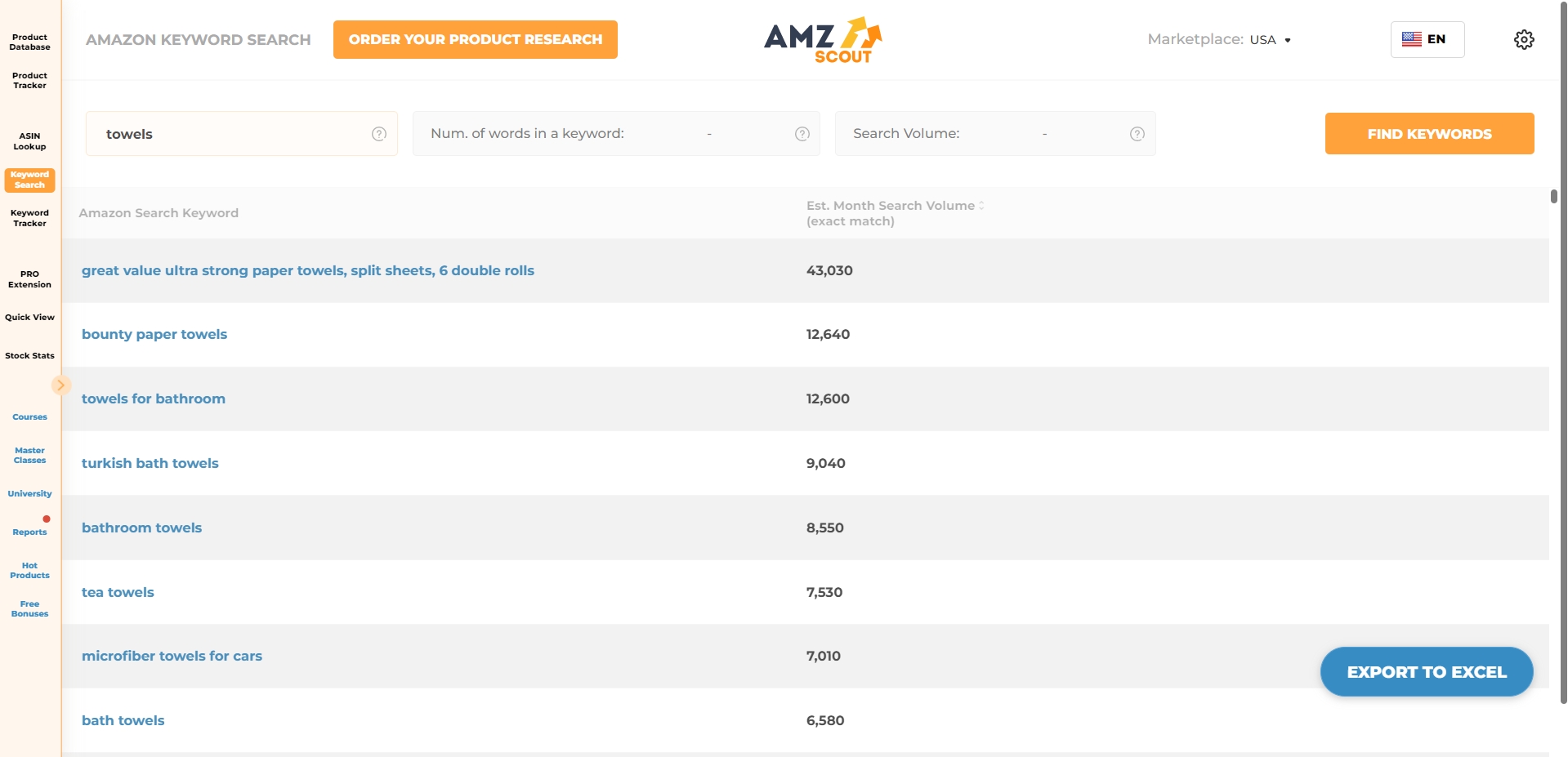Open Product Tracker in sidebar
Screen dimensions: 1568x757
(29, 81)
